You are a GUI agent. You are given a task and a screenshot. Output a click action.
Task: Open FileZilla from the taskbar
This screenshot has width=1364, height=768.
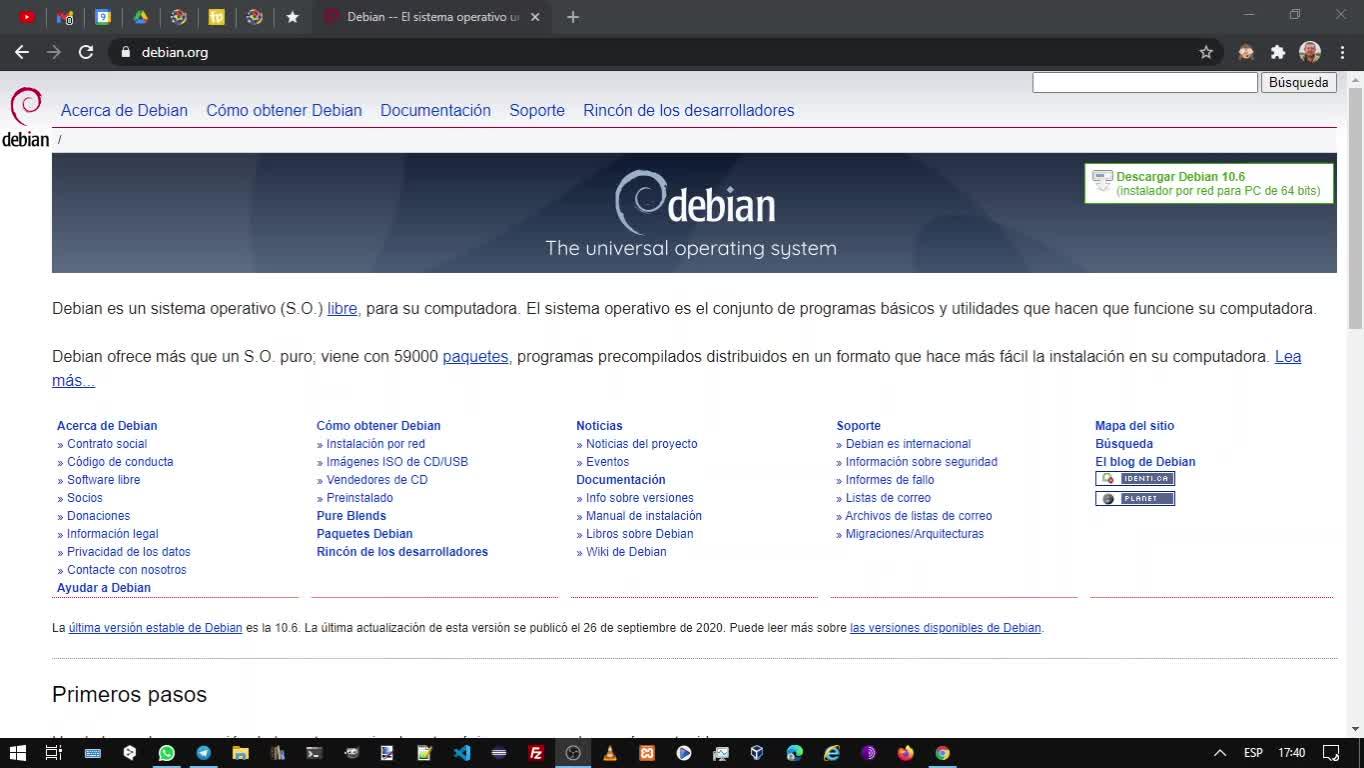click(x=536, y=753)
